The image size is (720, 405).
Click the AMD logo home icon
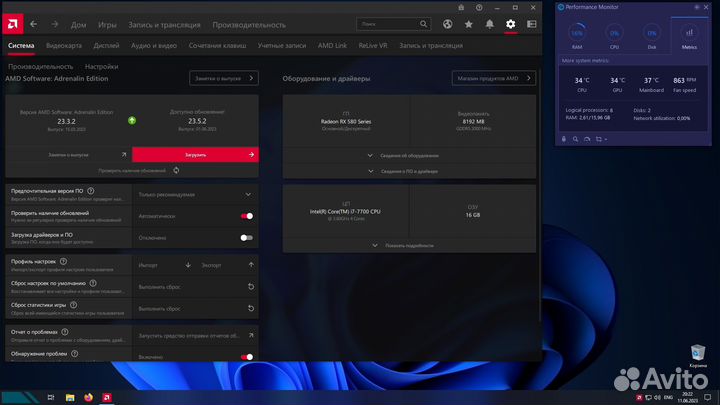point(12,24)
